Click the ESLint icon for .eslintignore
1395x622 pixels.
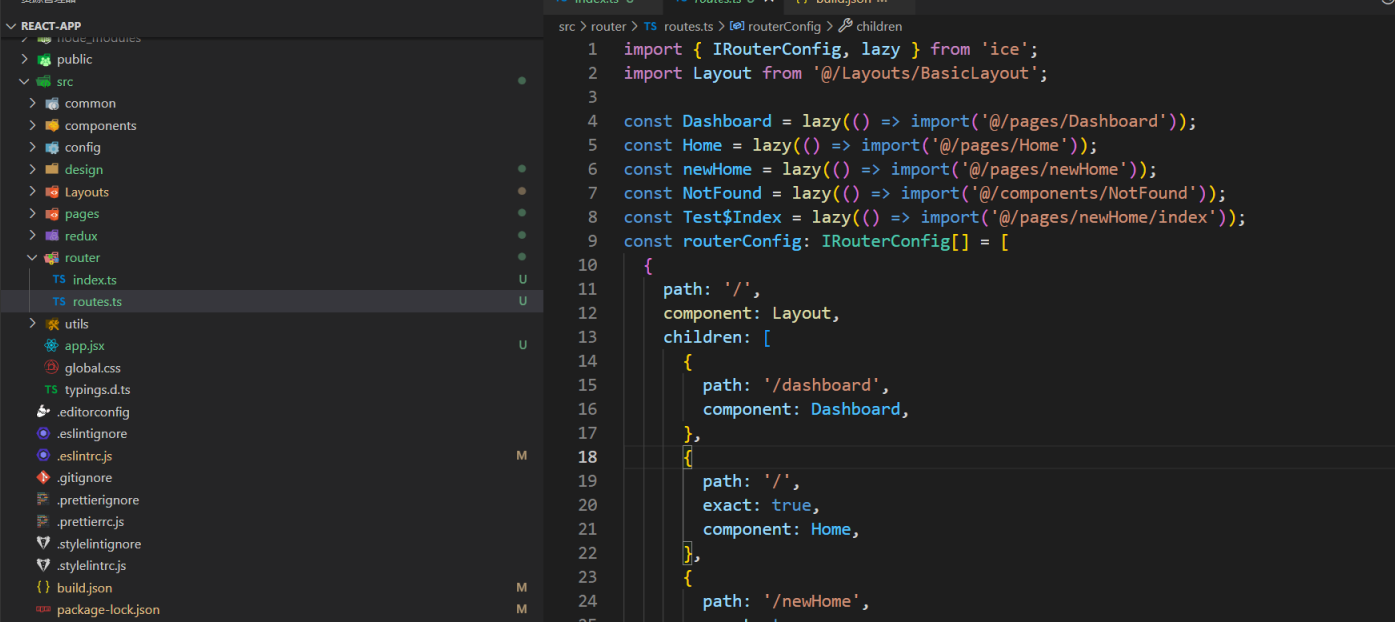(x=43, y=434)
